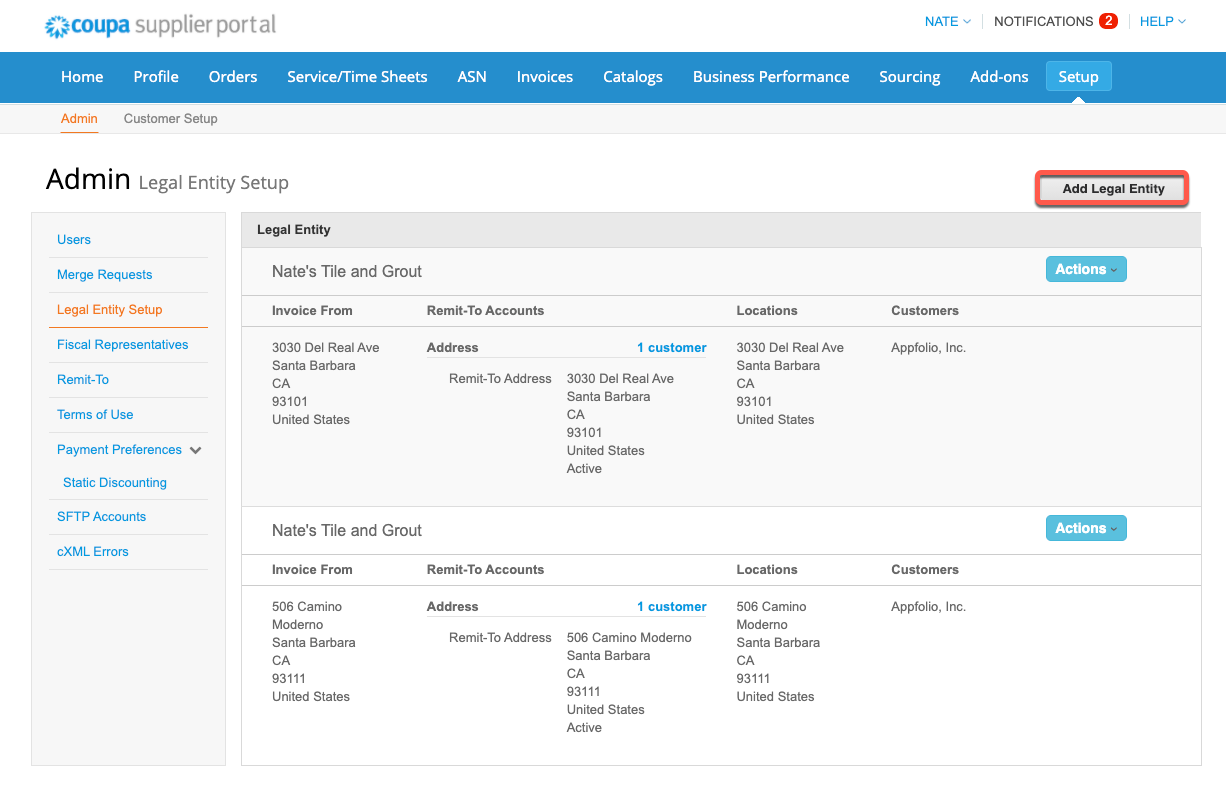
Task: Open the HELP dropdown menu
Action: pyautogui.click(x=1161, y=21)
